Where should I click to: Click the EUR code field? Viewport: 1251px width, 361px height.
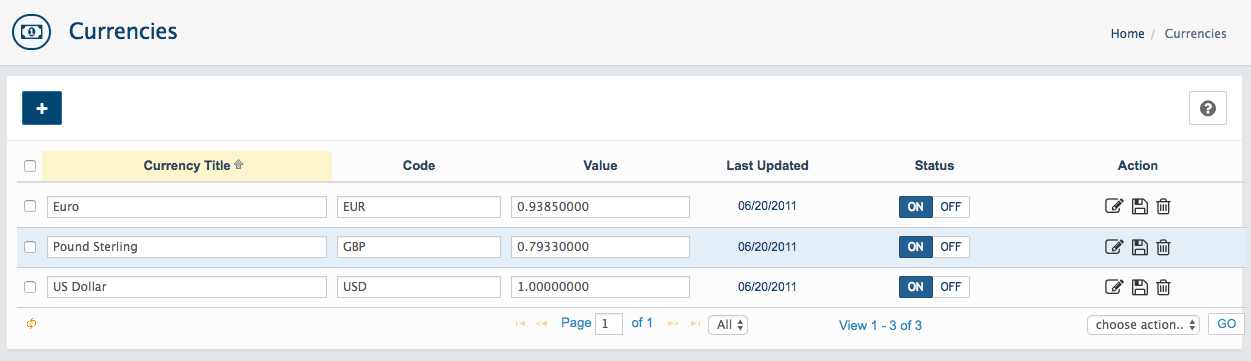(x=419, y=206)
